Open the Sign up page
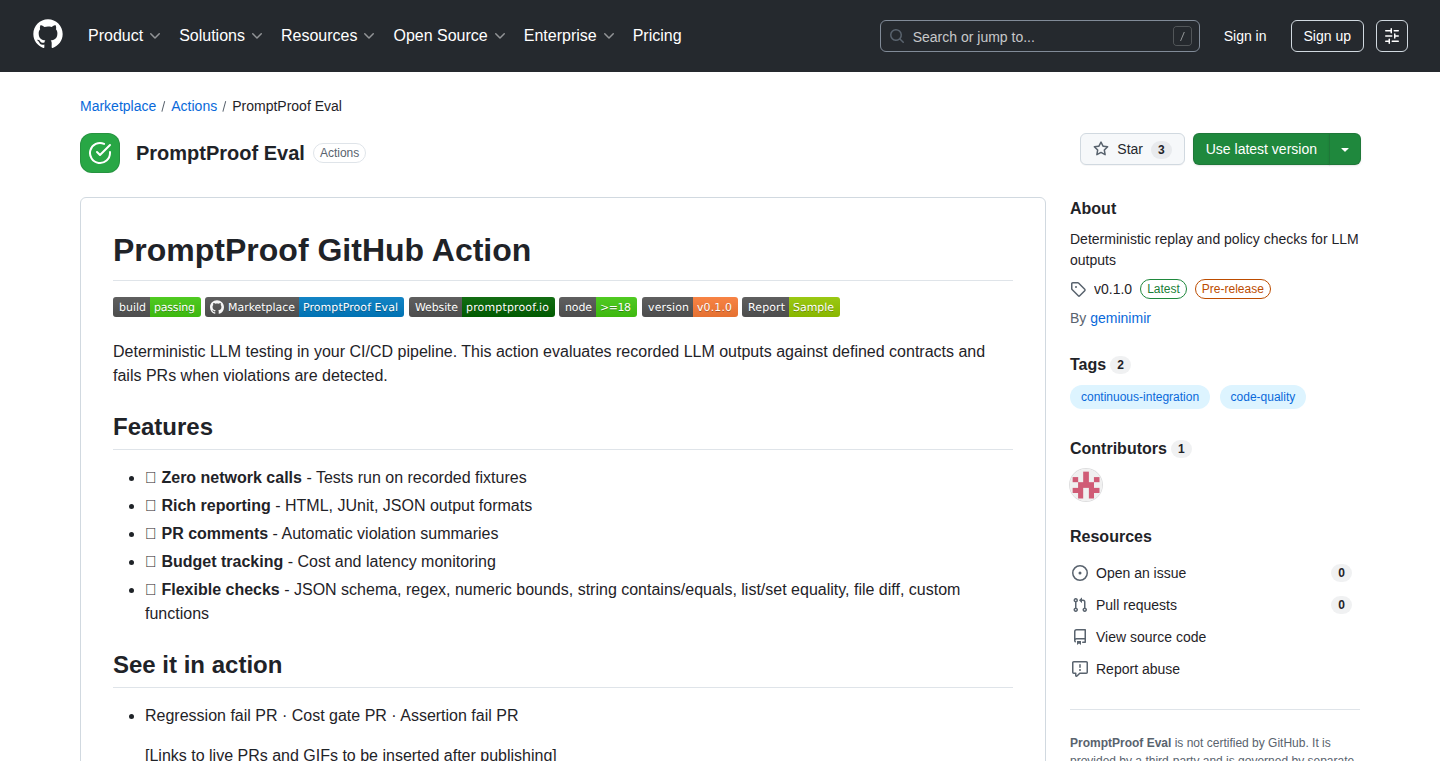1440x761 pixels. [x=1327, y=36]
